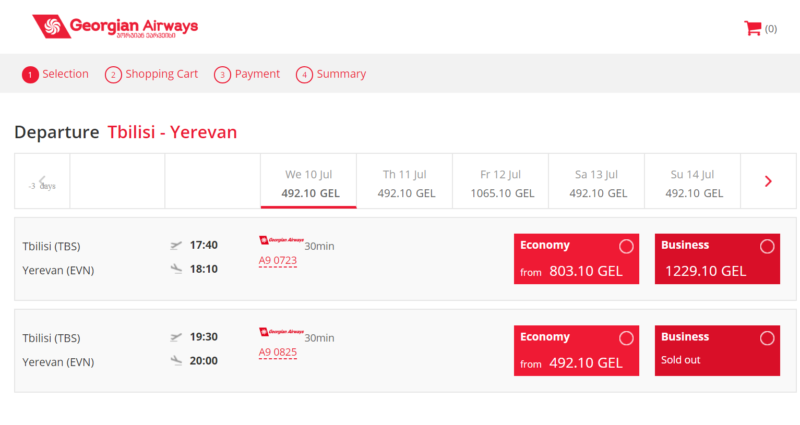800x425 pixels.
Task: Click the step 2 circle icon
Action: click(113, 75)
